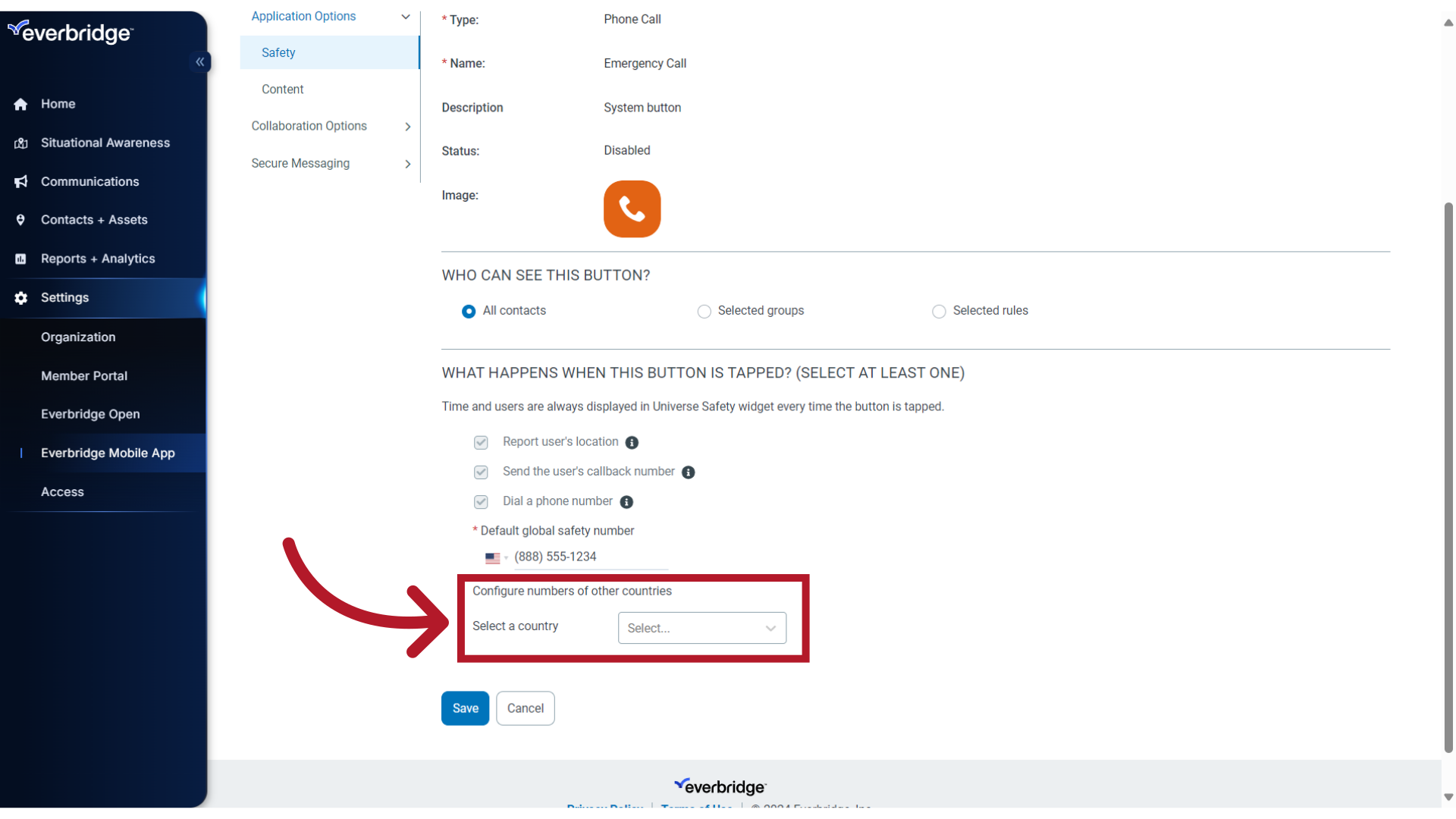Click the Reports + Analytics chart icon
This screenshot has height=819, width=1456.
[20, 259]
